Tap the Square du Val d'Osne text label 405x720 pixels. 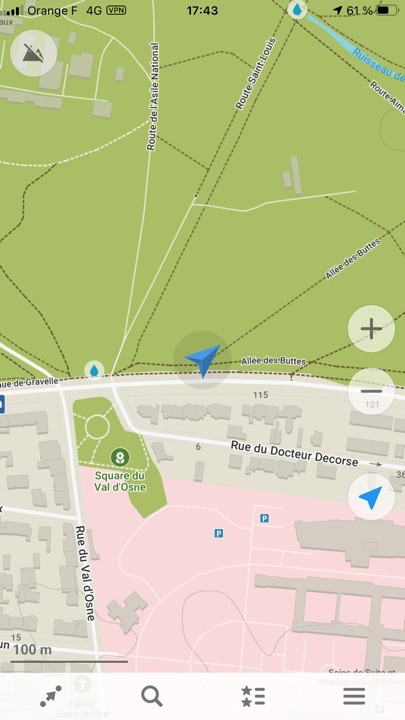point(120,481)
